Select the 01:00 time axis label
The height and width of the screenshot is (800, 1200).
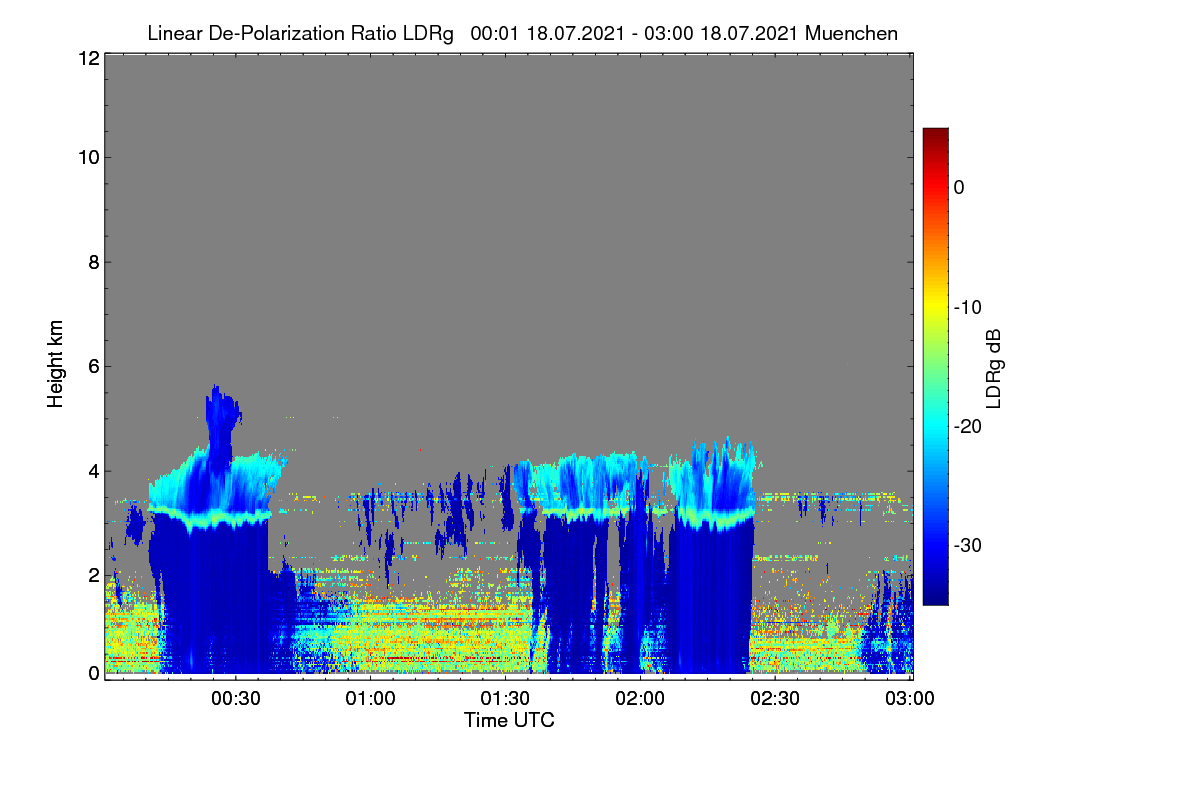(x=371, y=698)
